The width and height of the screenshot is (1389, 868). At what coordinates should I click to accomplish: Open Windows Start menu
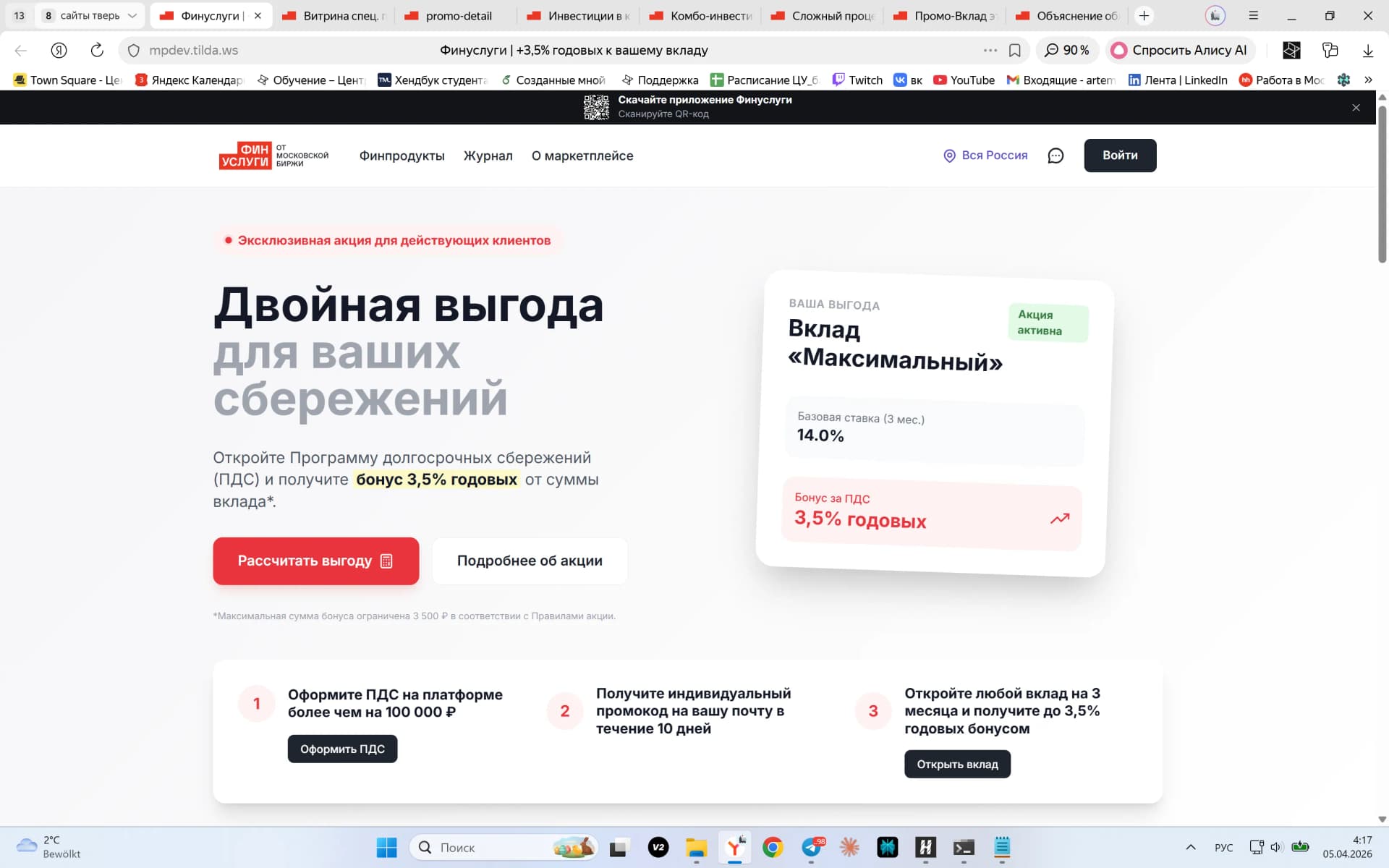386,847
